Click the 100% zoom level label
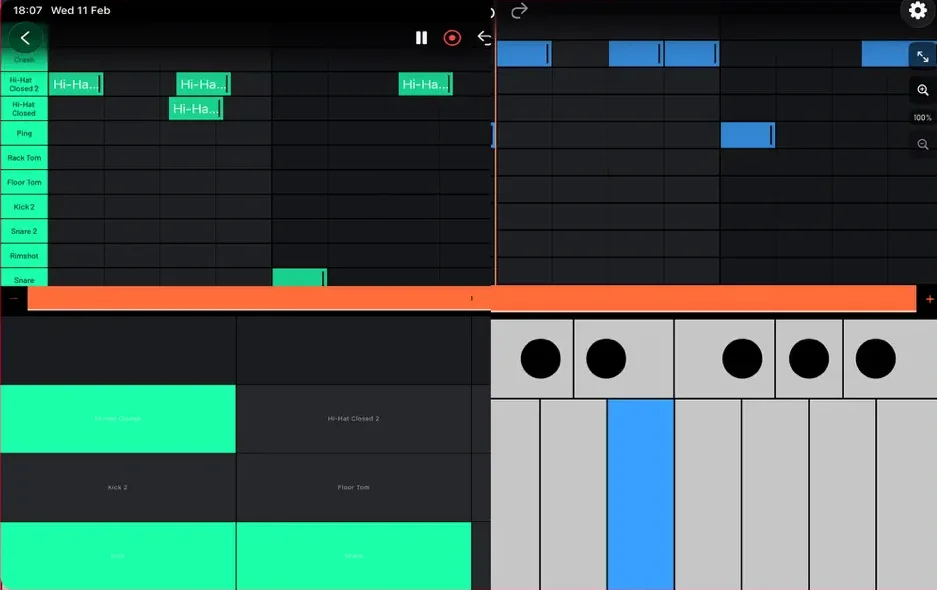 pyautogui.click(x=922, y=118)
